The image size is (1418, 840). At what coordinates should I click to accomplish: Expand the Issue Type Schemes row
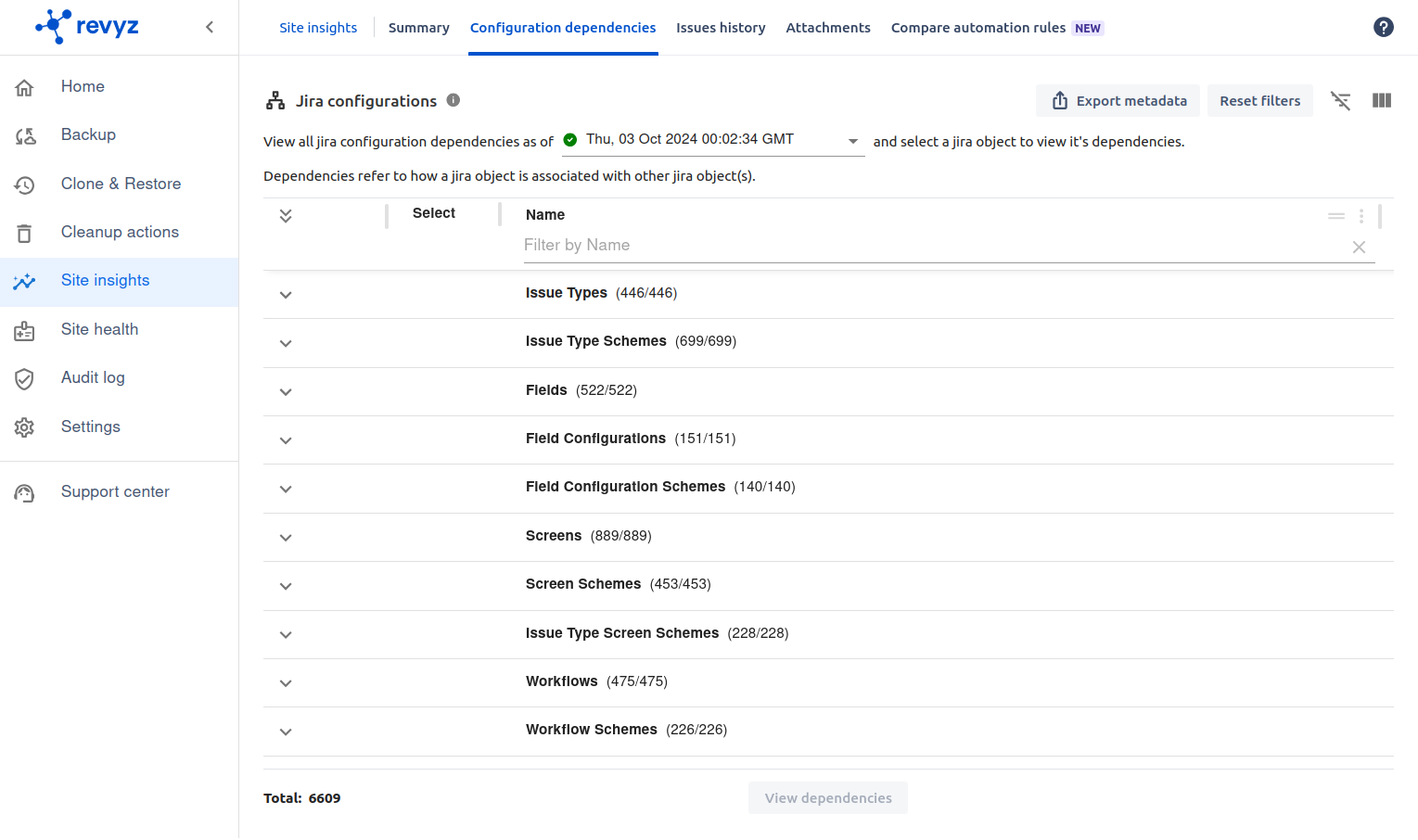(286, 343)
